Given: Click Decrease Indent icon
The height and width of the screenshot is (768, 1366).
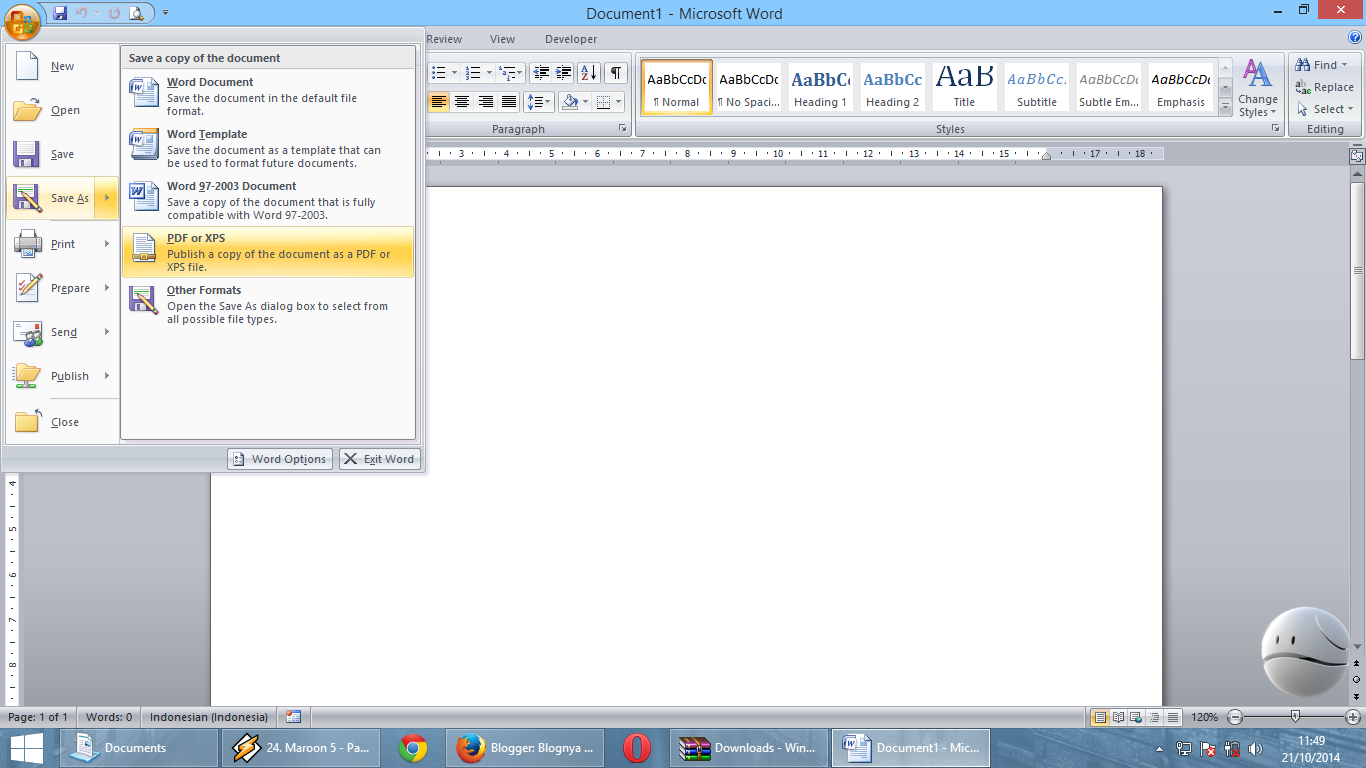Looking at the screenshot, I should point(541,73).
